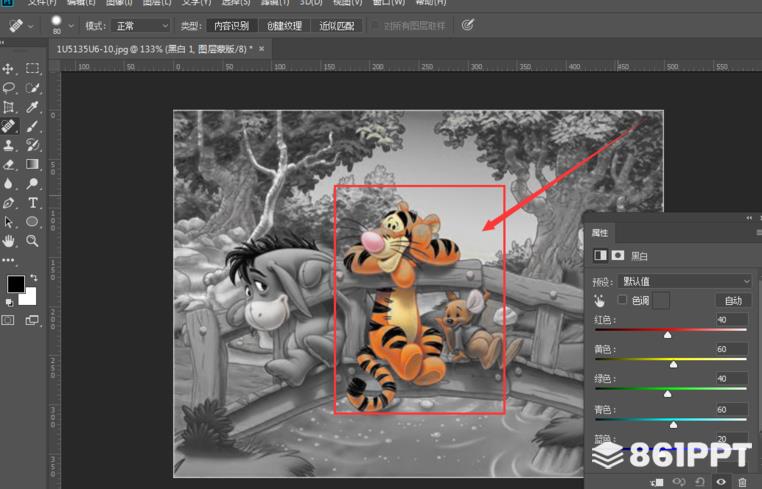
Task: Select the layer mask icon in Properties
Action: [618, 255]
